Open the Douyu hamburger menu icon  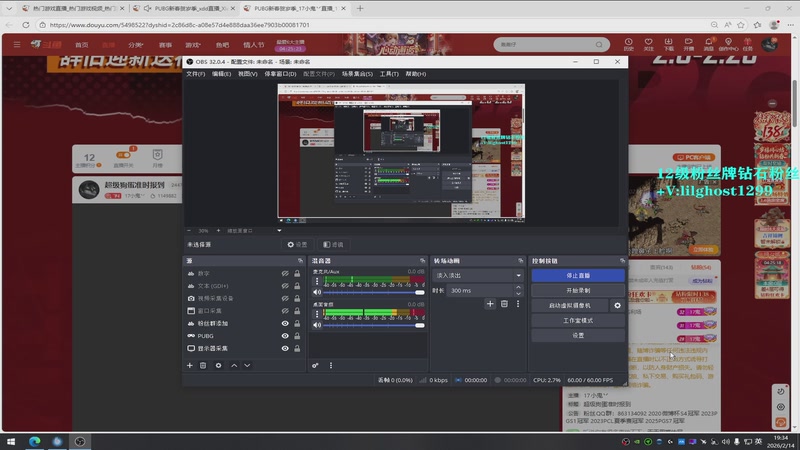17,44
